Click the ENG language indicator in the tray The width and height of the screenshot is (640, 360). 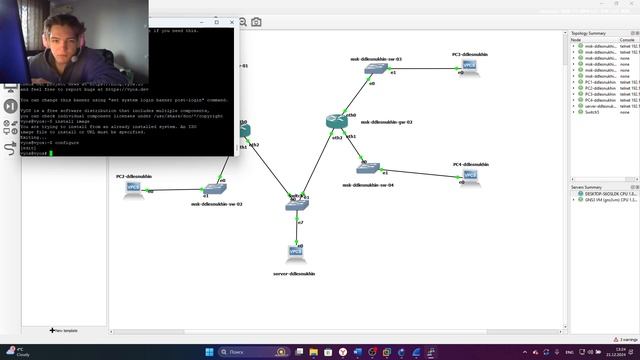(x=569, y=352)
